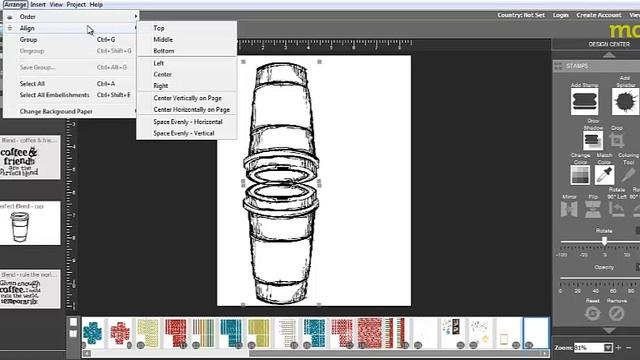Viewport: 640px width, 360px height.
Task: Open the View menu
Action: tap(56, 4)
